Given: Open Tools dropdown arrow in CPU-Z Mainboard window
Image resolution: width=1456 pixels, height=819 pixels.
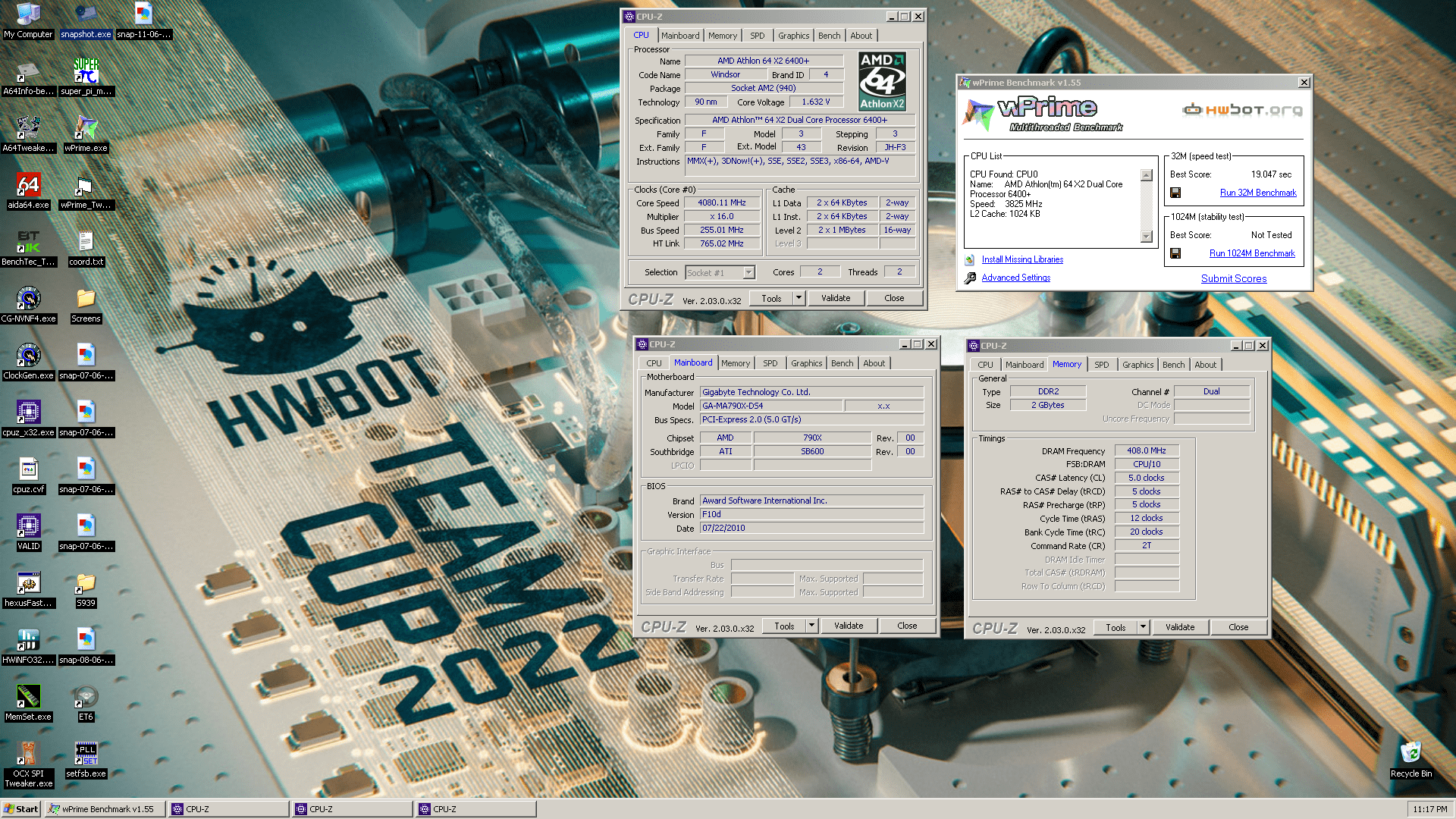Looking at the screenshot, I should [x=811, y=626].
